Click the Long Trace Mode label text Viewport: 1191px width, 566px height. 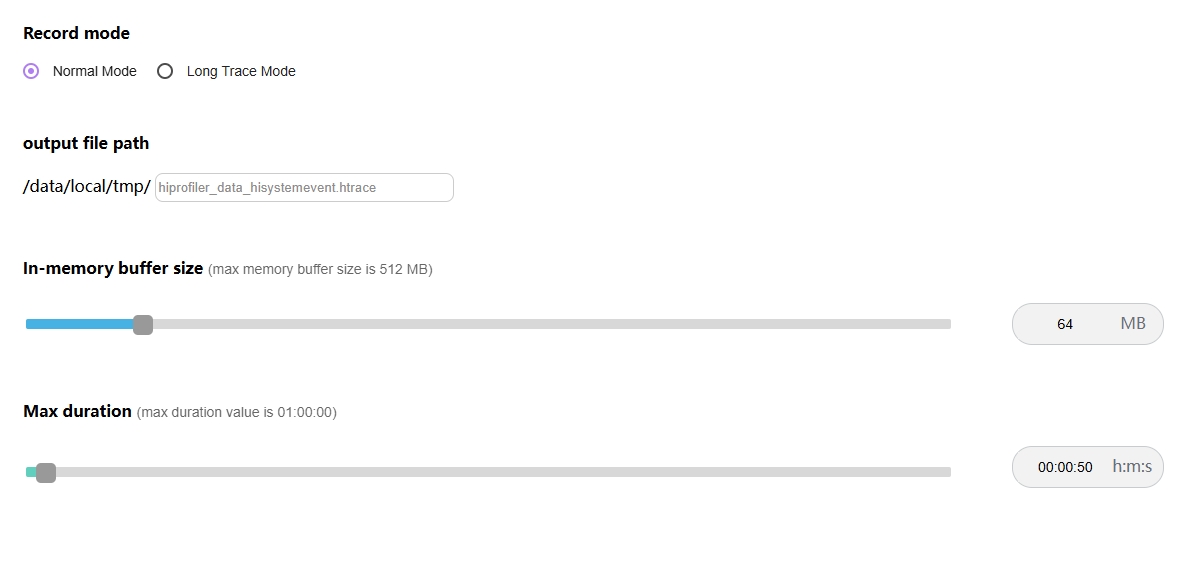coord(241,72)
